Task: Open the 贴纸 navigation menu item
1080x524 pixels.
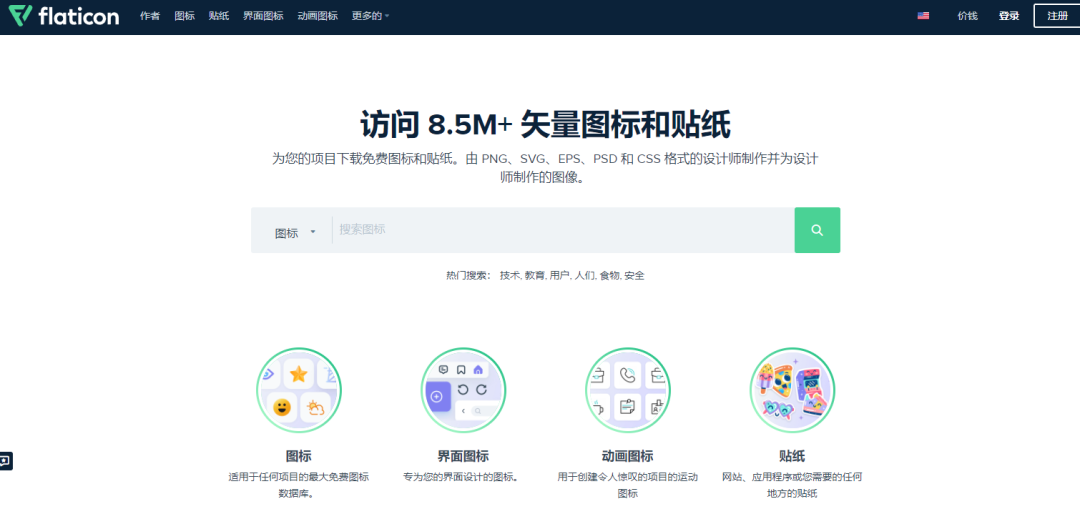Action: click(219, 16)
